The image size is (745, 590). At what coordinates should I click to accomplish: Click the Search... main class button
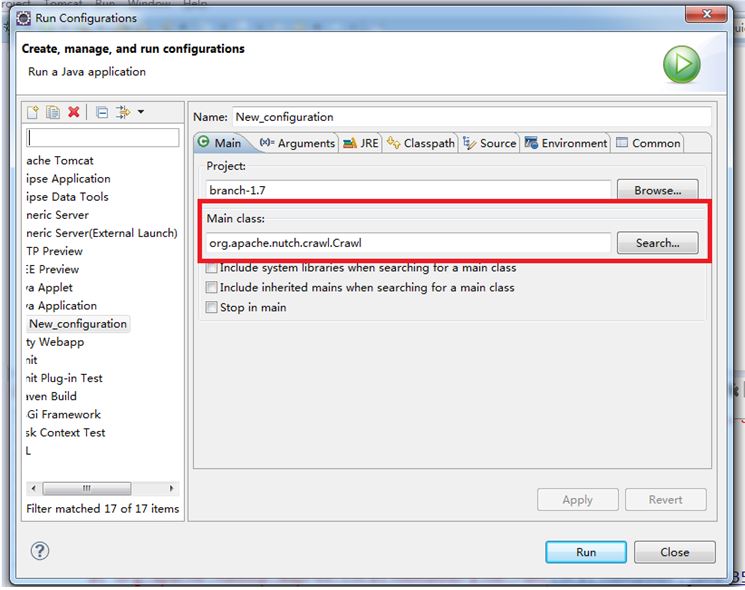point(658,243)
